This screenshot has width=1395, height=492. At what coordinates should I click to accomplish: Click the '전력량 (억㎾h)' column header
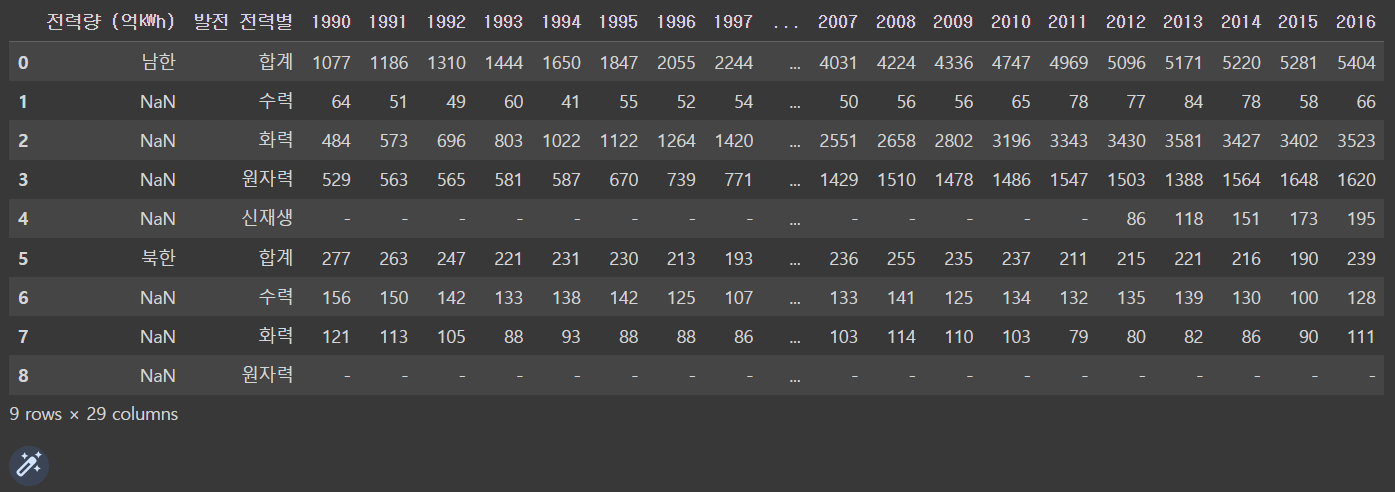point(111,22)
